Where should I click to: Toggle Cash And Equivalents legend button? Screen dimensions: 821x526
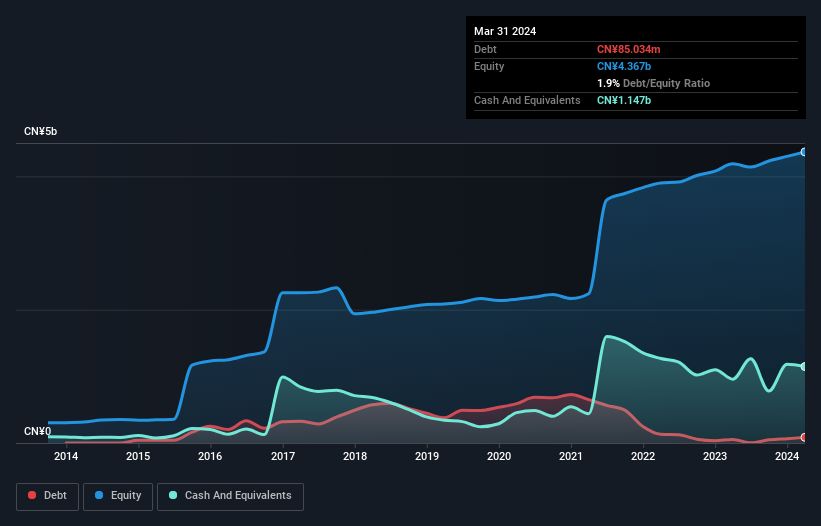(230, 496)
